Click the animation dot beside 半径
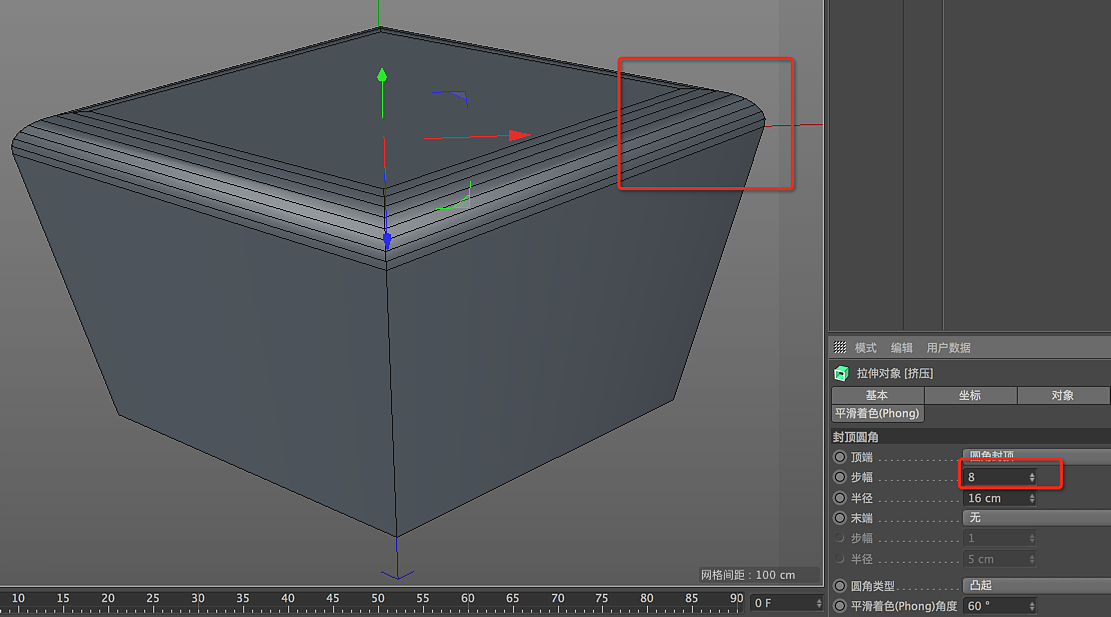This screenshot has width=1111, height=617. tap(840, 497)
